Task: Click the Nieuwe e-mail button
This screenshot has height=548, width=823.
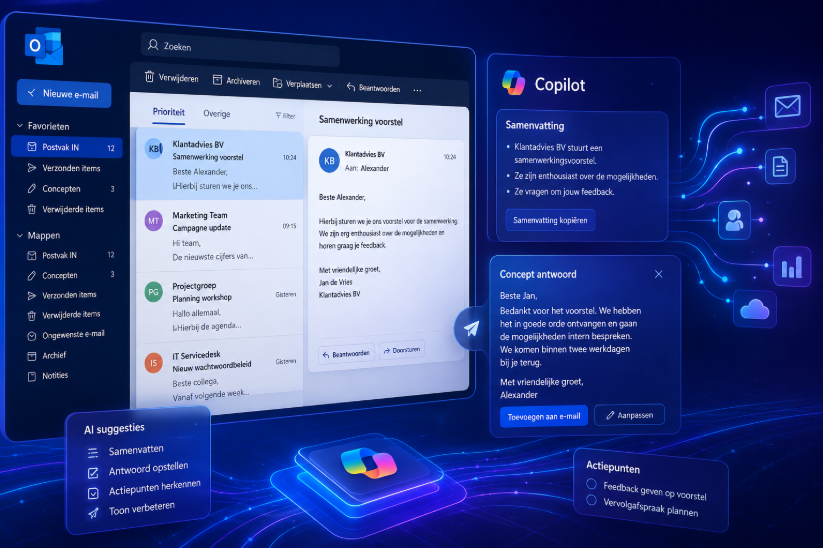Action: (64, 94)
